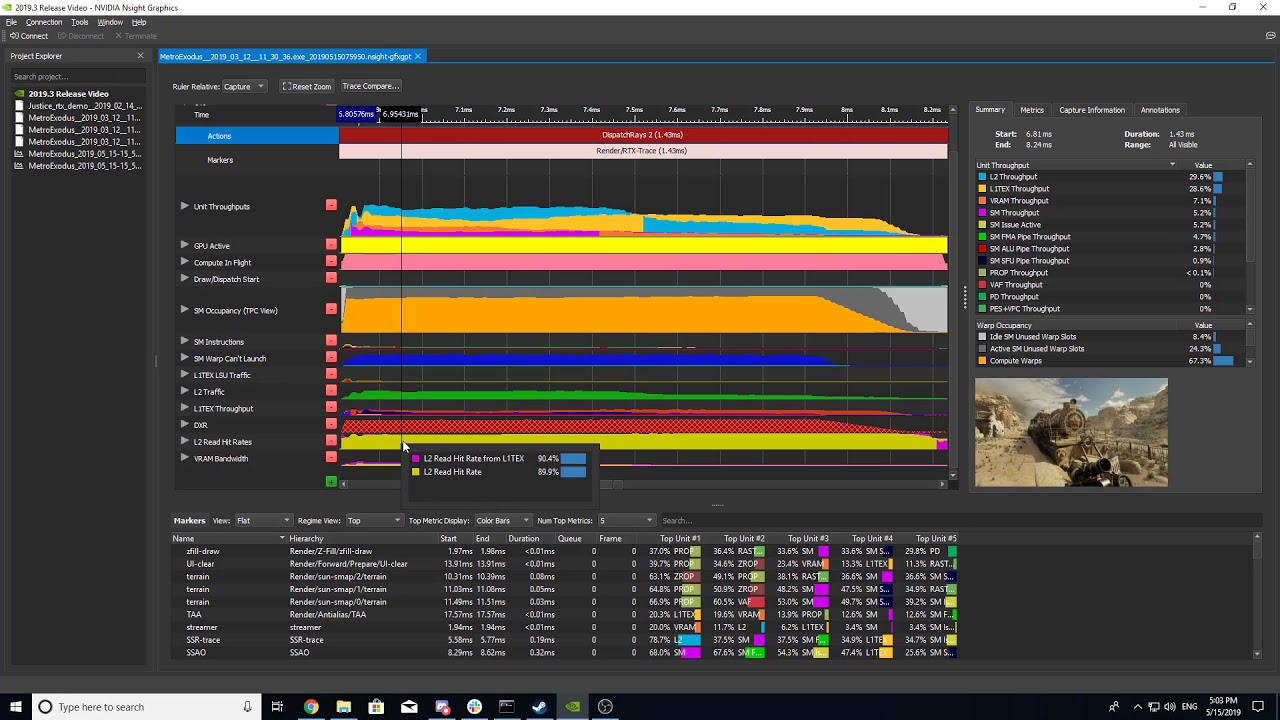1280x720 pixels.
Task: Toggle the red box next to GPU Active
Action: click(x=331, y=244)
